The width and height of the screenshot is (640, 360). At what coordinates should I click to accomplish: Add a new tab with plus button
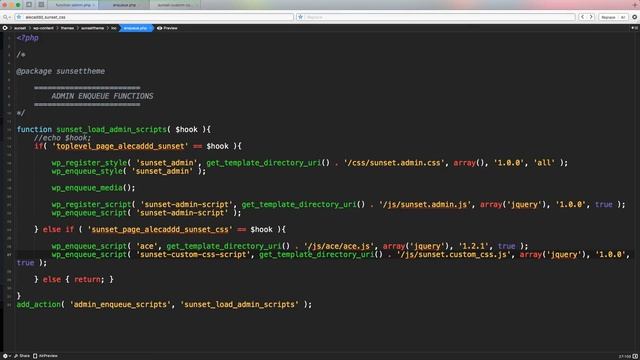635,5
